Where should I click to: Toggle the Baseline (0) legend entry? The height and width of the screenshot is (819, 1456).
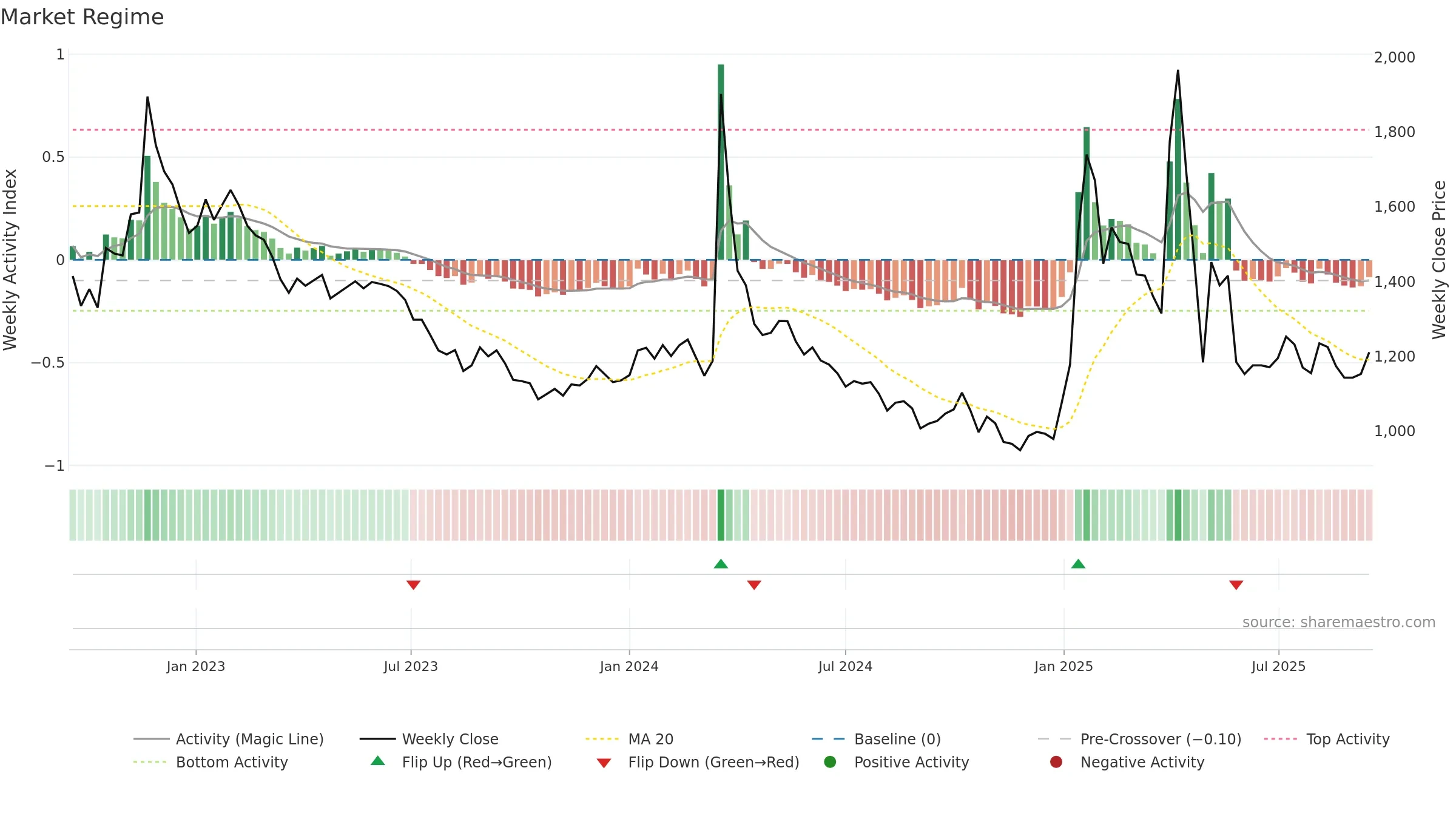(876, 739)
